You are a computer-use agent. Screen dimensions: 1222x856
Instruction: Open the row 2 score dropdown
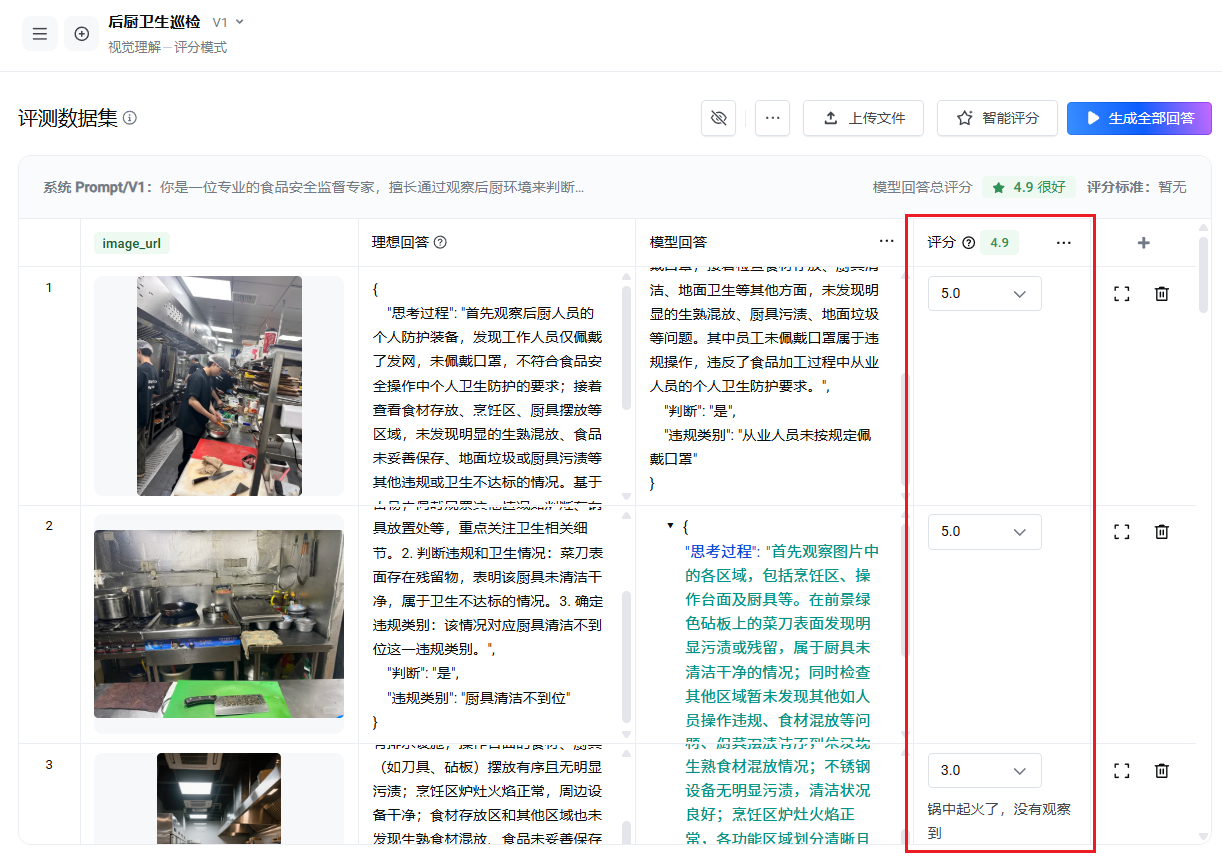(984, 532)
